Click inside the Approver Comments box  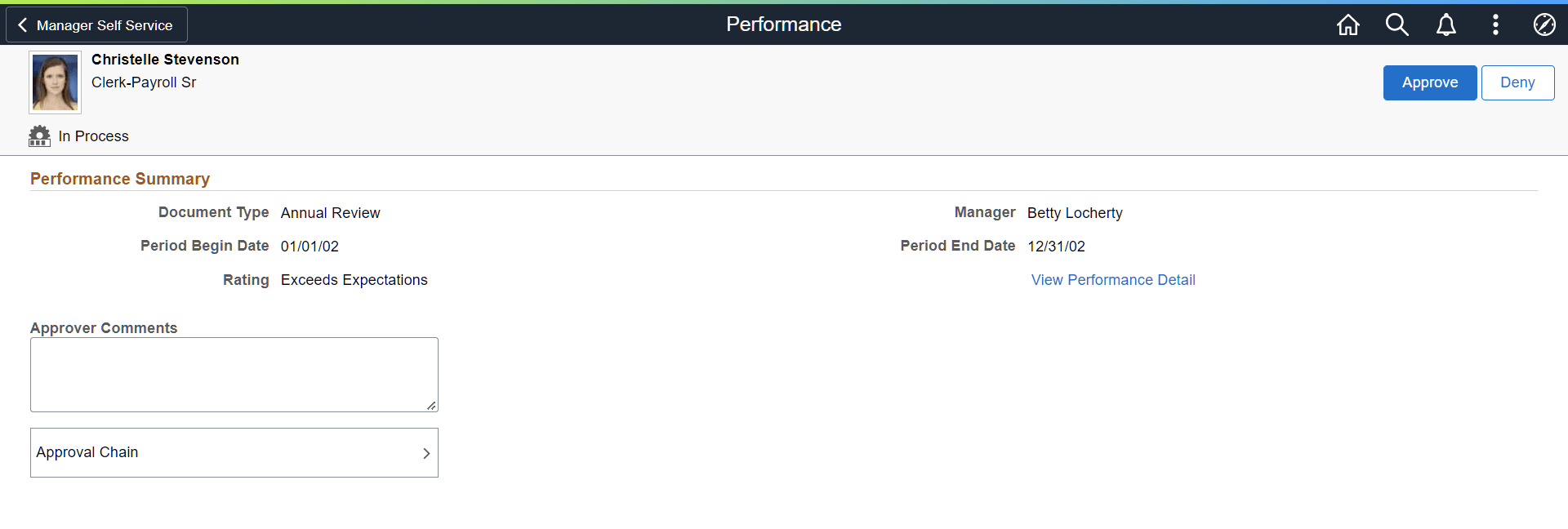tap(234, 374)
